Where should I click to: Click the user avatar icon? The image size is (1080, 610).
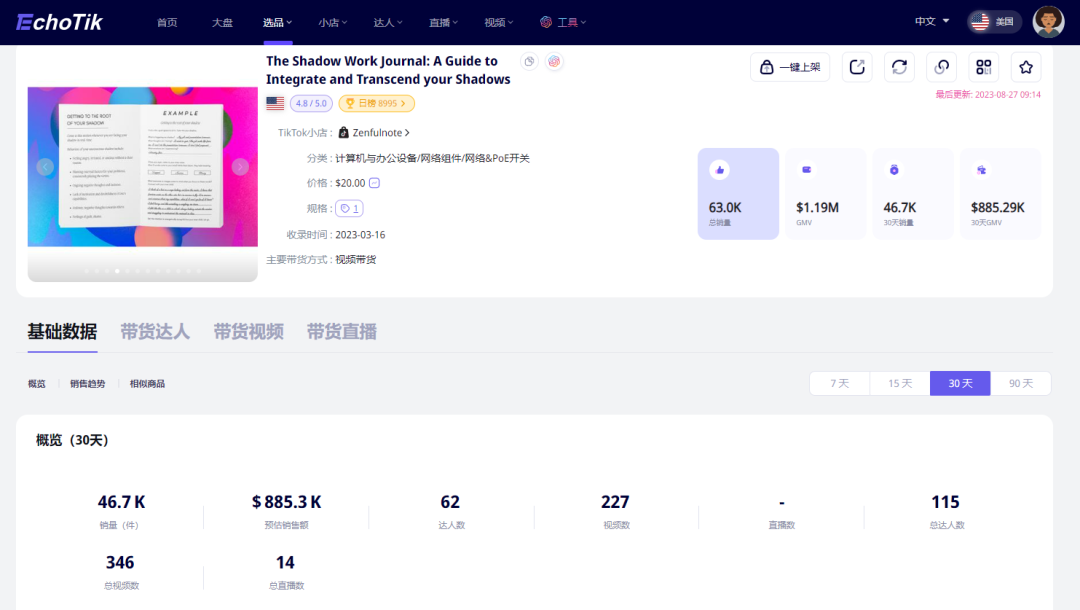point(1048,21)
